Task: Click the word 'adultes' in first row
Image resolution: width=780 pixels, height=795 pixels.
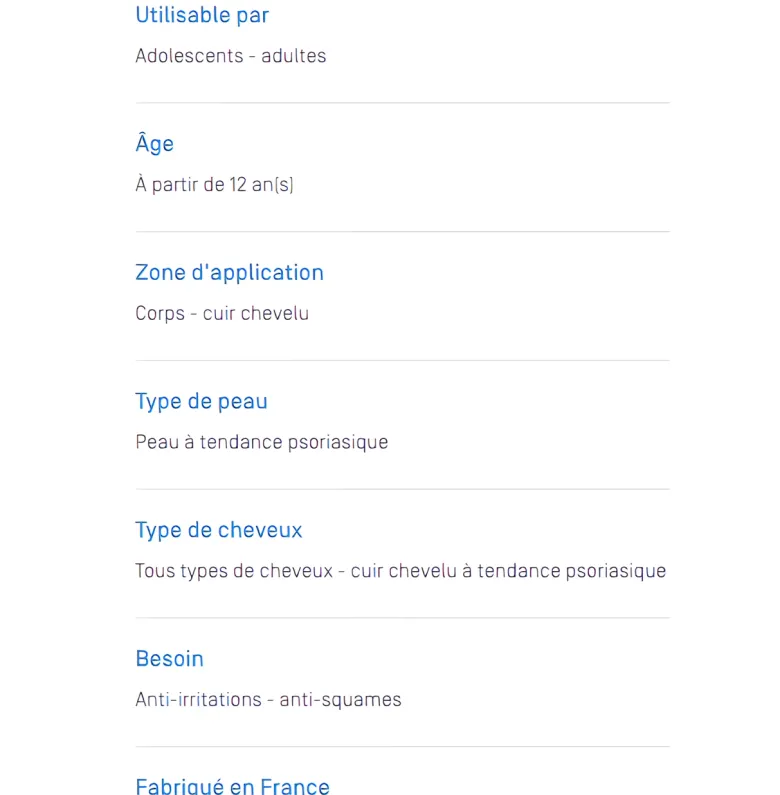Action: [294, 56]
